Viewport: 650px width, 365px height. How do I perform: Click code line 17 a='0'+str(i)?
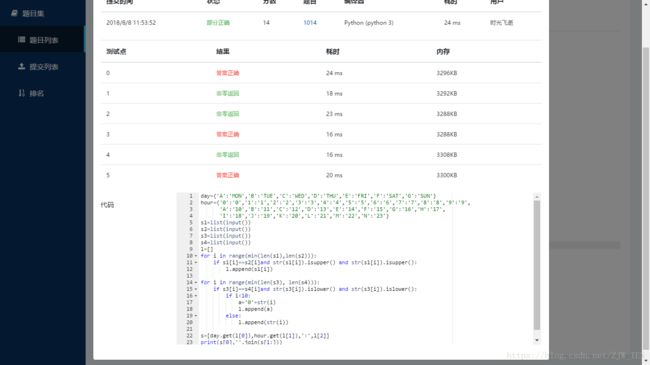pos(257,302)
